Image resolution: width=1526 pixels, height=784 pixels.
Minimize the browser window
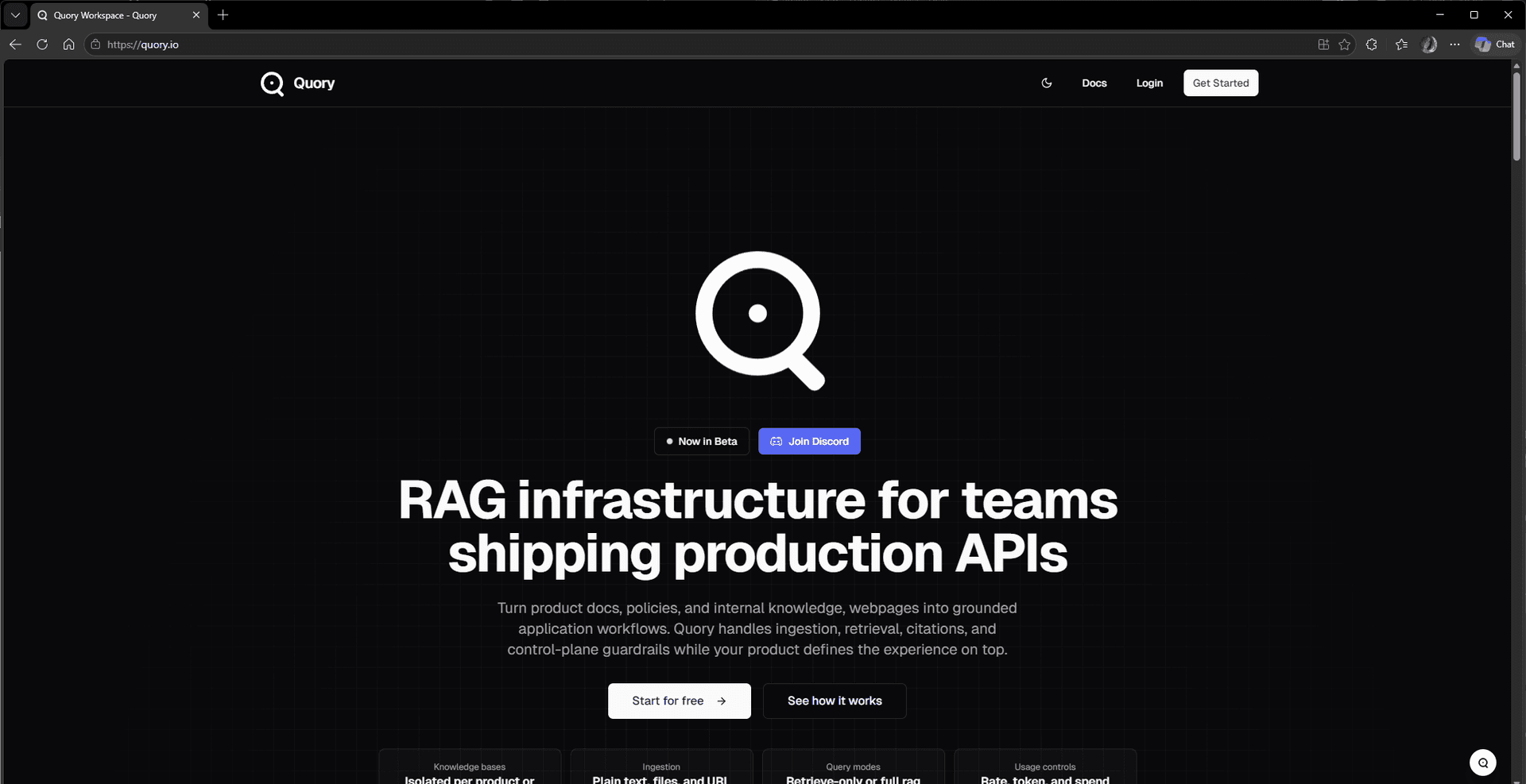(x=1439, y=15)
